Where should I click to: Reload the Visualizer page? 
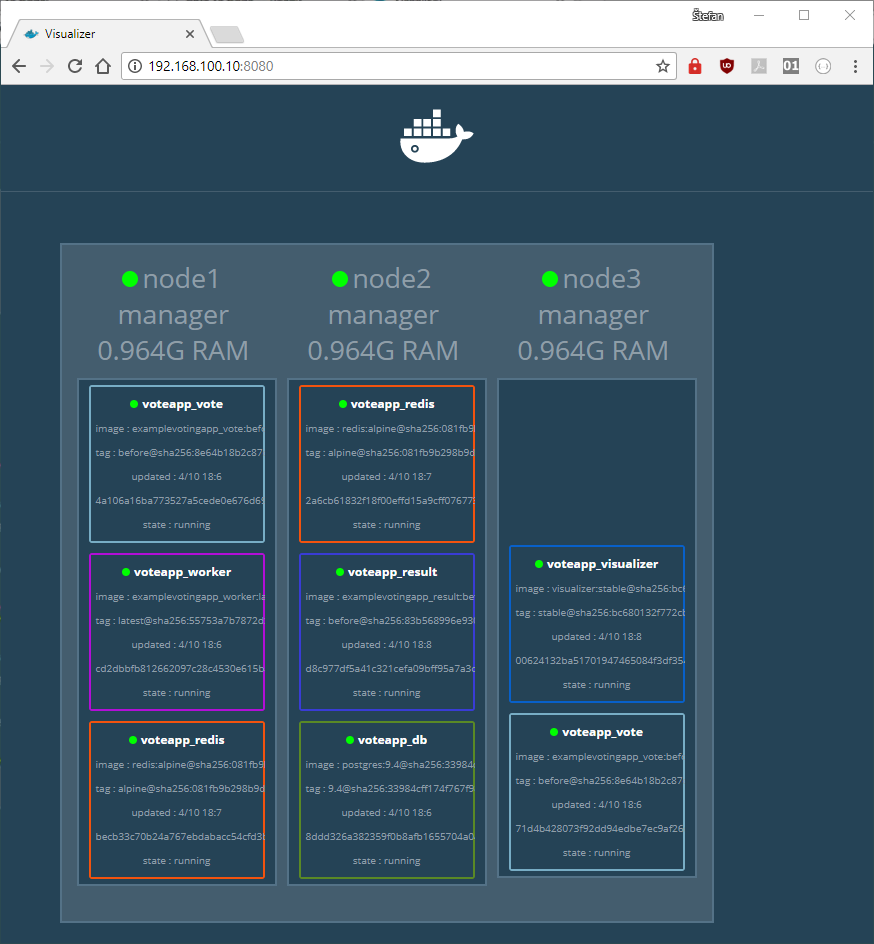coord(74,67)
